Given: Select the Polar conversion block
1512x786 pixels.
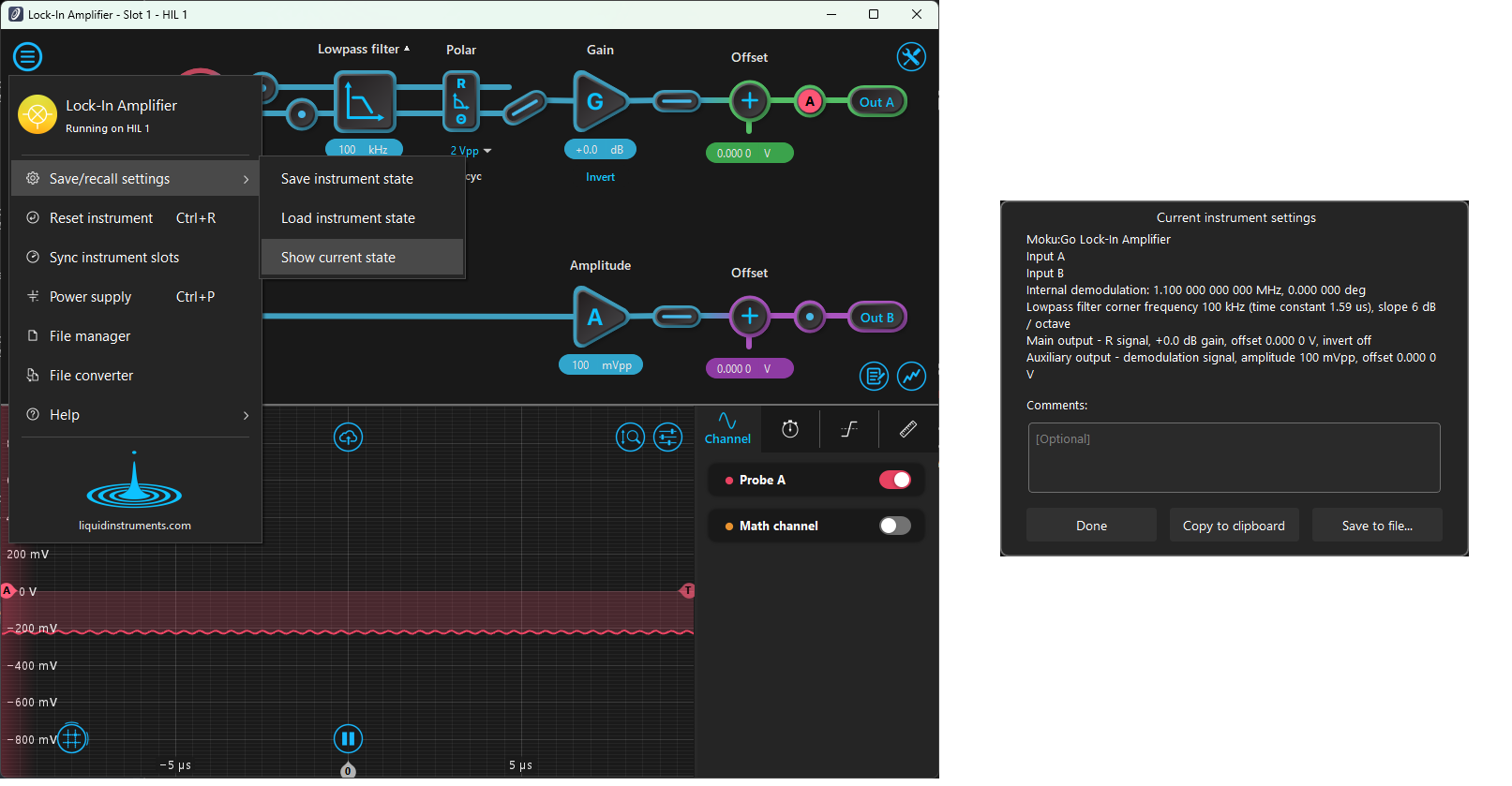Looking at the screenshot, I should (x=461, y=101).
